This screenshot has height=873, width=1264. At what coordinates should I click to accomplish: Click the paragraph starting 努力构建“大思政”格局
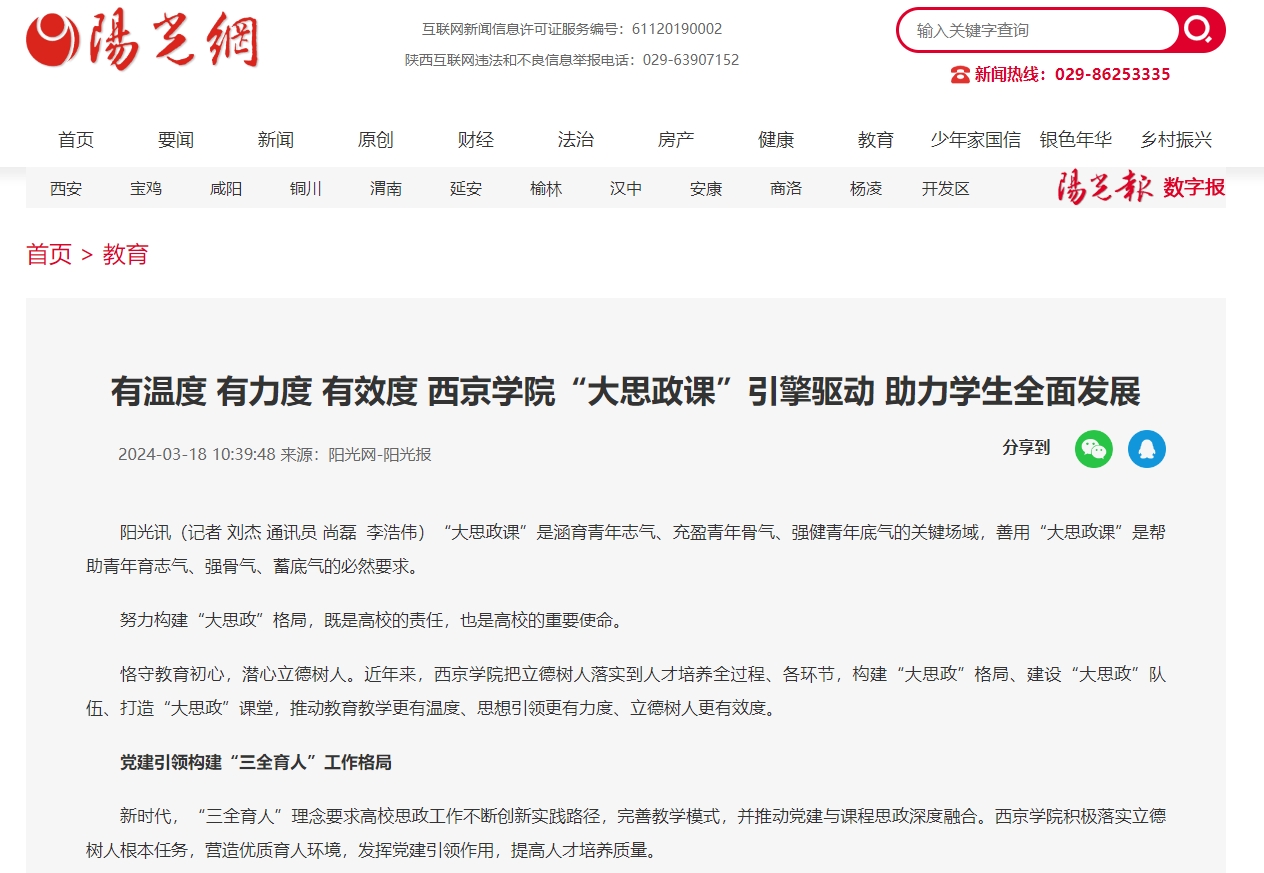pos(371,620)
